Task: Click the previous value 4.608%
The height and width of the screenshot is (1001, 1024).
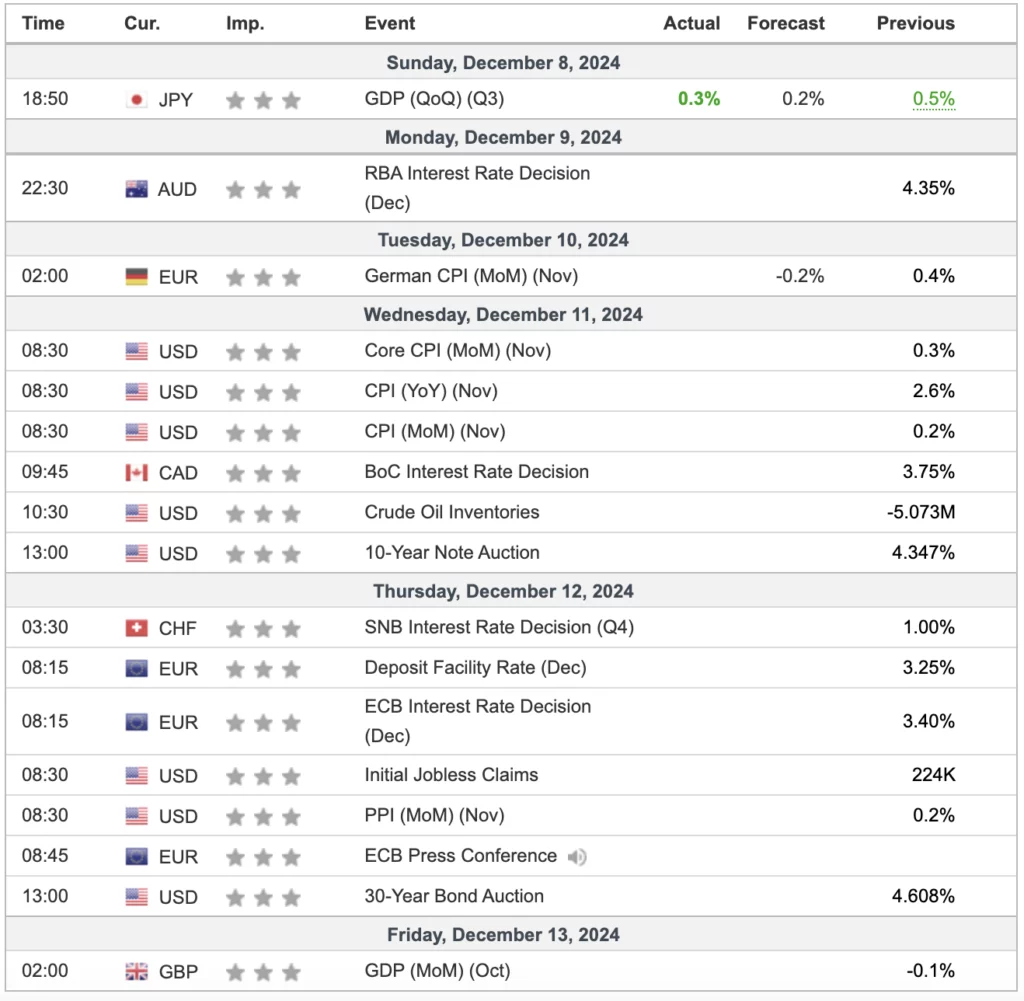Action: (923, 896)
